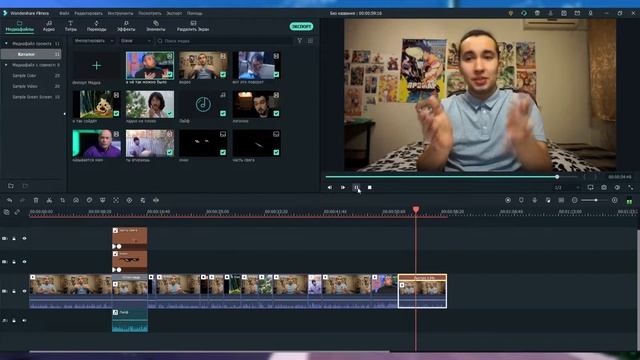Hide the second video track with its eye icon

(24, 262)
